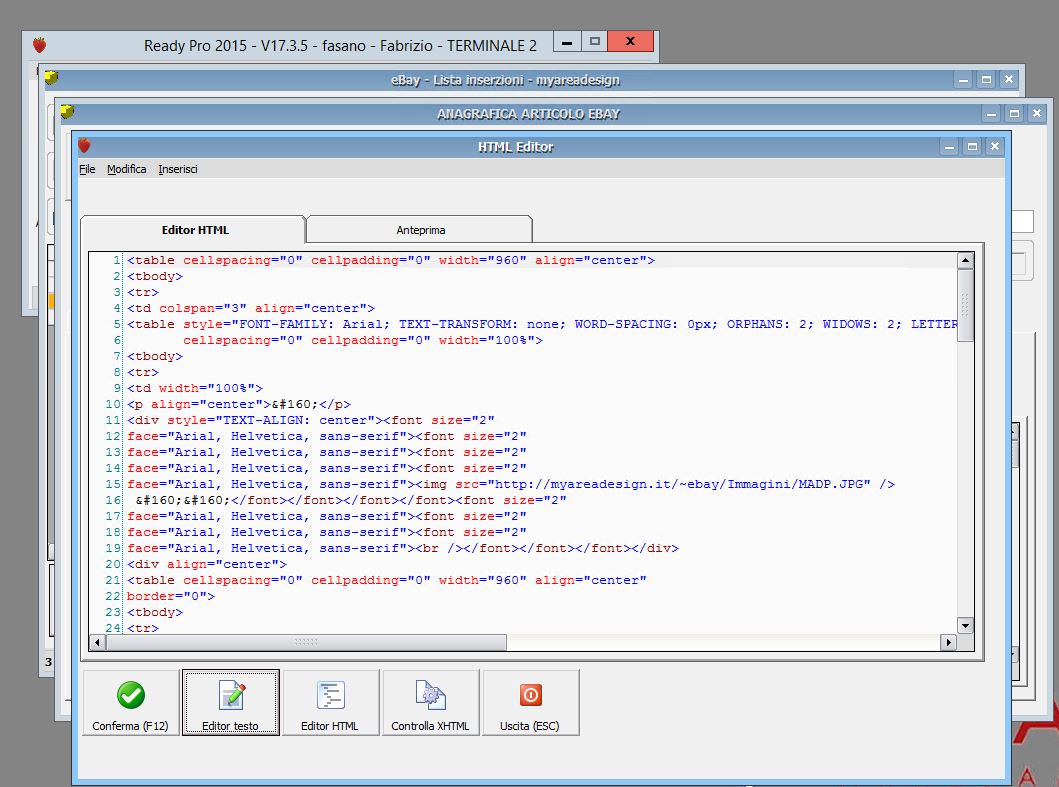
Task: Open the Editor testo pencil icon
Action: (231, 695)
